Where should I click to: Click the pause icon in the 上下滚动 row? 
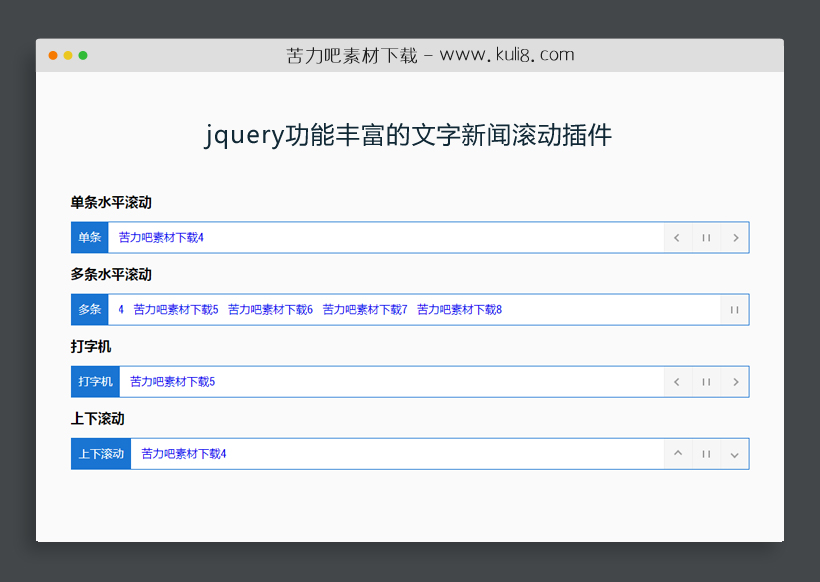[x=706, y=453]
